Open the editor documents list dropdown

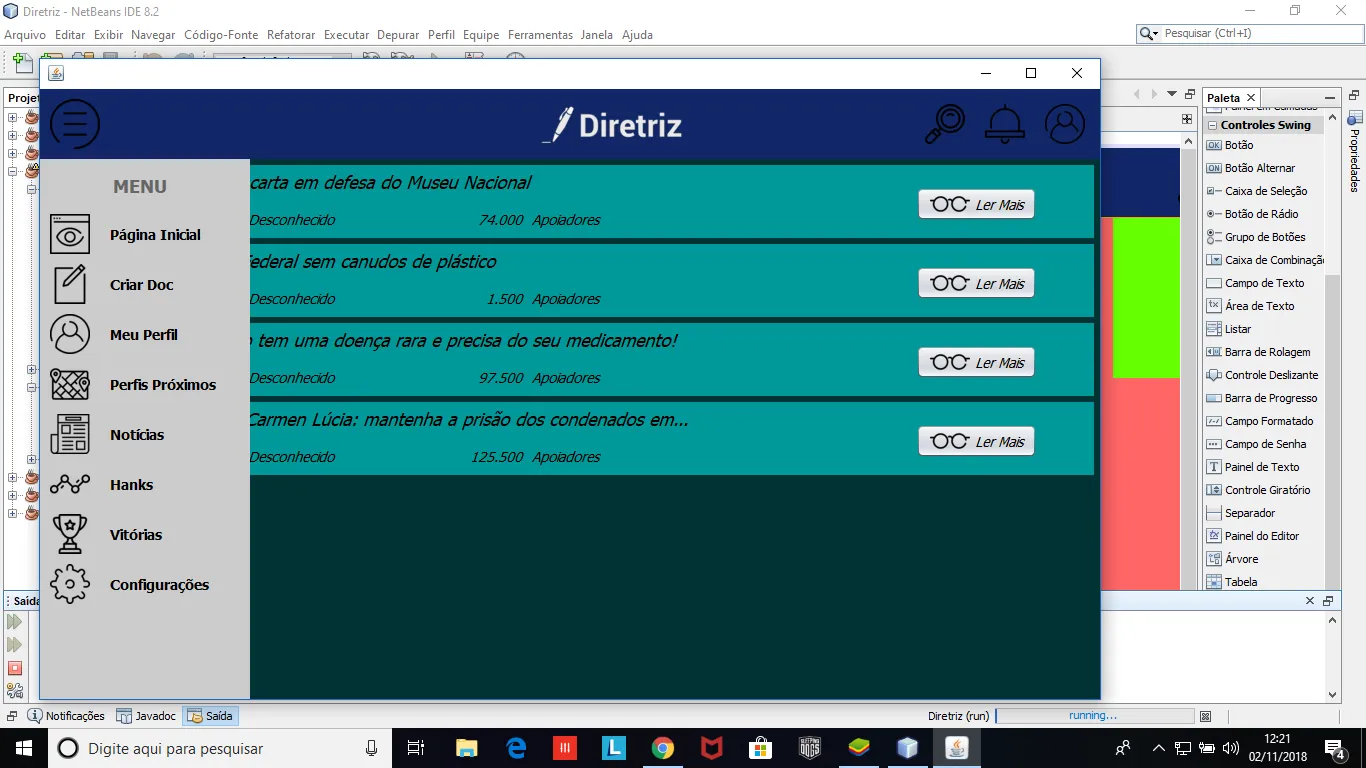coord(1172,94)
